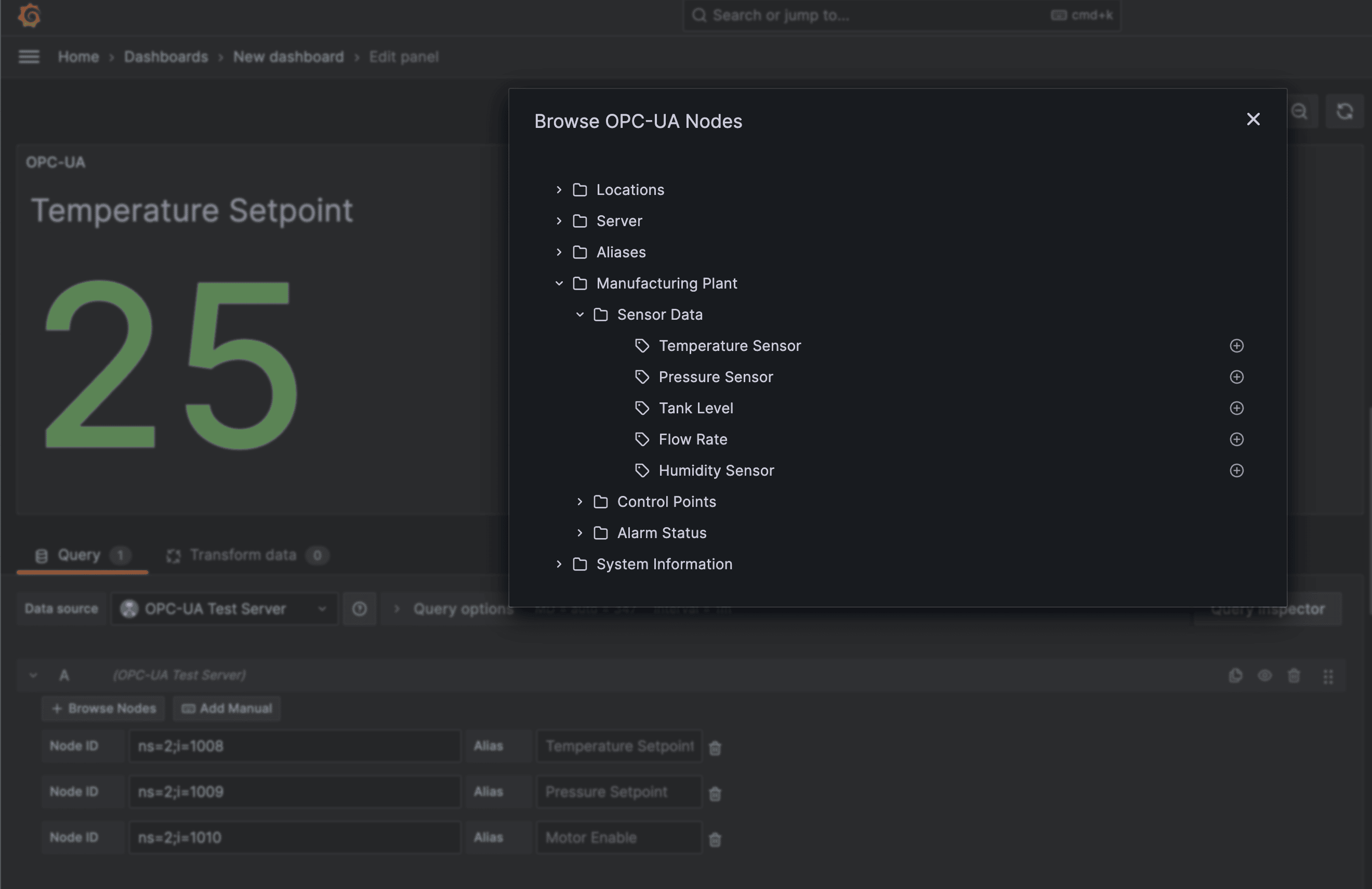This screenshot has height=889, width=1372.
Task: Collapse the Manufacturing Plant folder
Action: [559, 283]
